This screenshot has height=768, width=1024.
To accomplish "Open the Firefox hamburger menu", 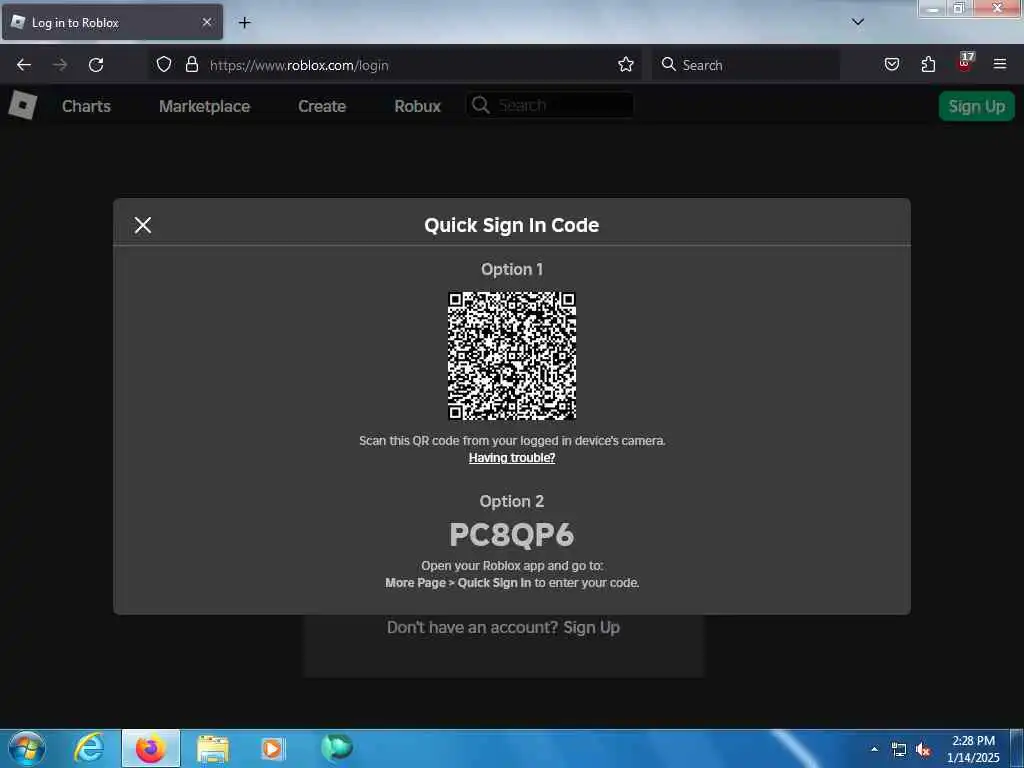I will (x=1000, y=64).
